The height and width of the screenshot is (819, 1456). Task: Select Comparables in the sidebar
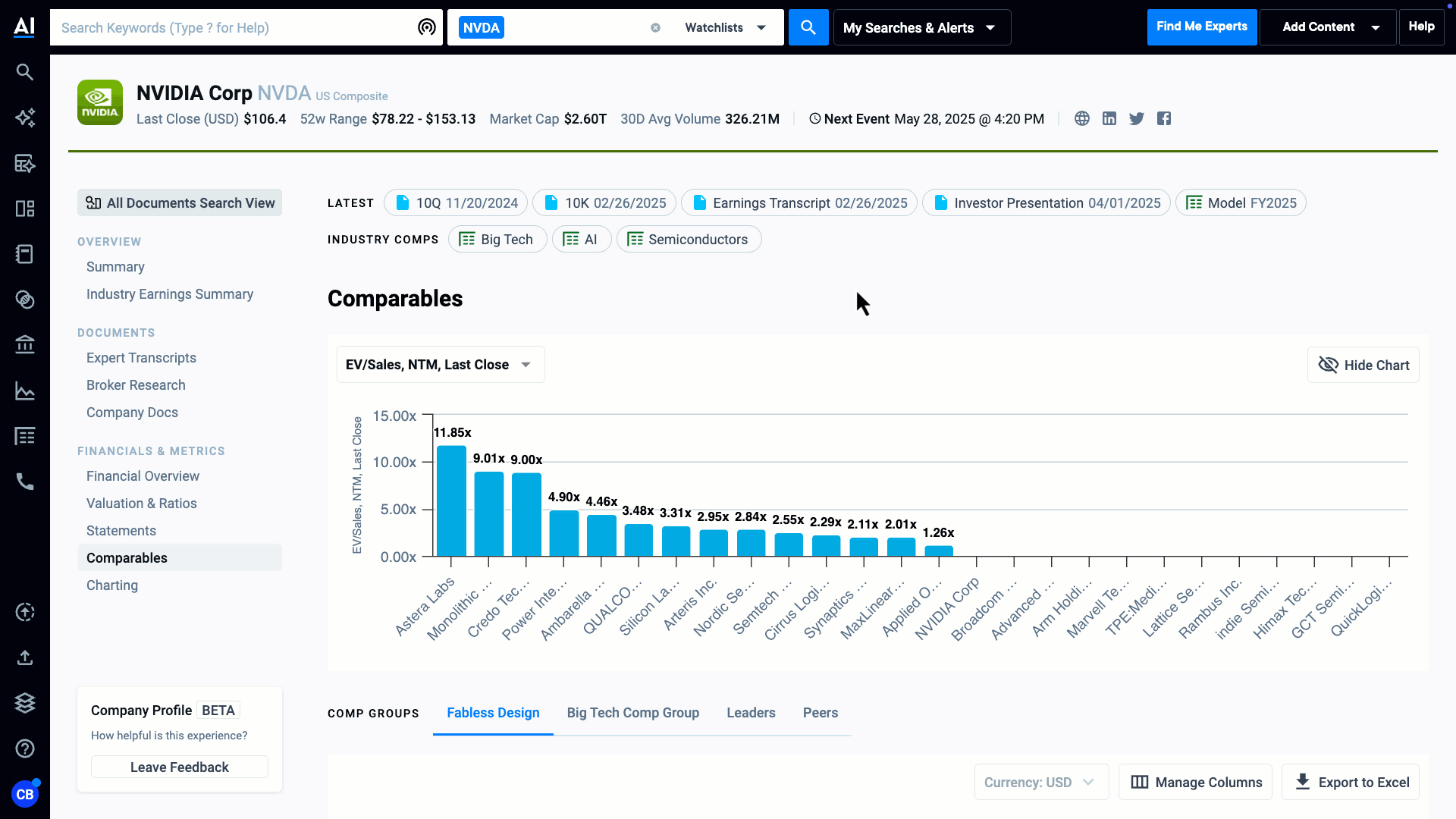pos(180,557)
